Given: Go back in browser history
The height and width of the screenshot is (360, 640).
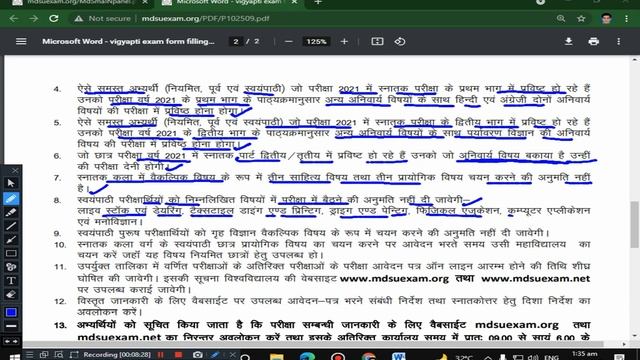Looking at the screenshot, I should tap(13, 18).
